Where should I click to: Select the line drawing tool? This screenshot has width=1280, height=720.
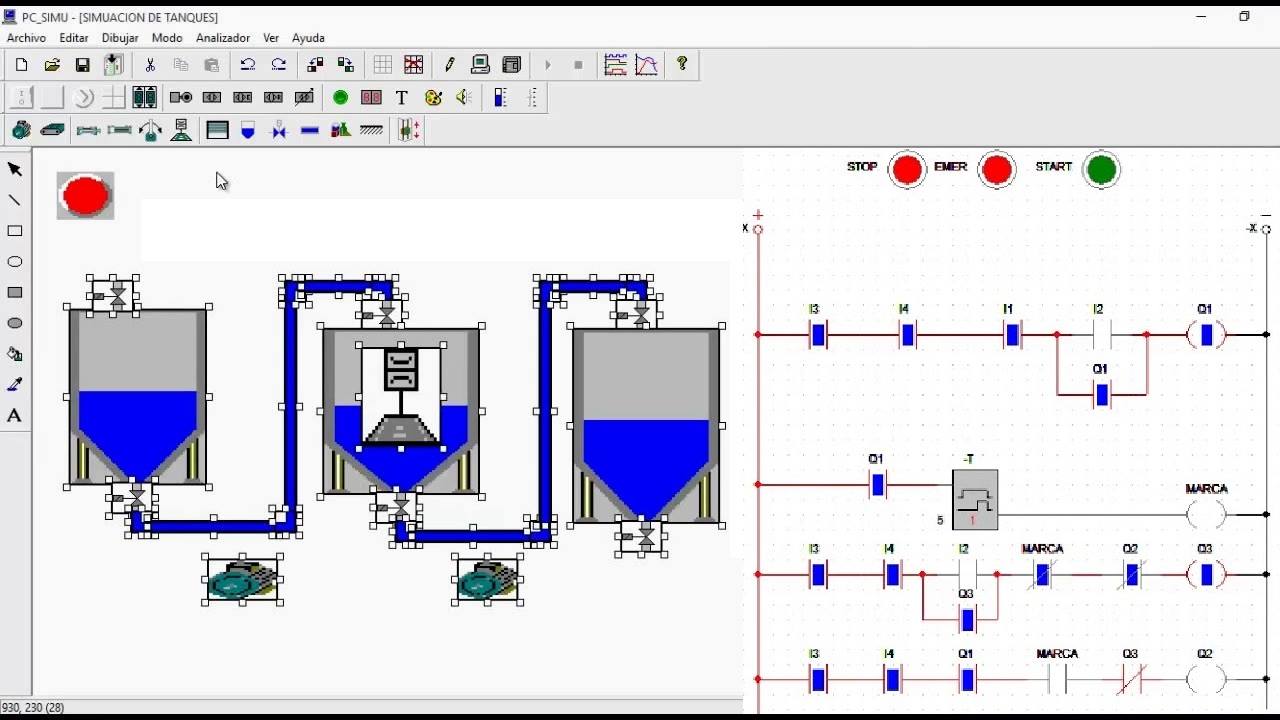pyautogui.click(x=15, y=200)
